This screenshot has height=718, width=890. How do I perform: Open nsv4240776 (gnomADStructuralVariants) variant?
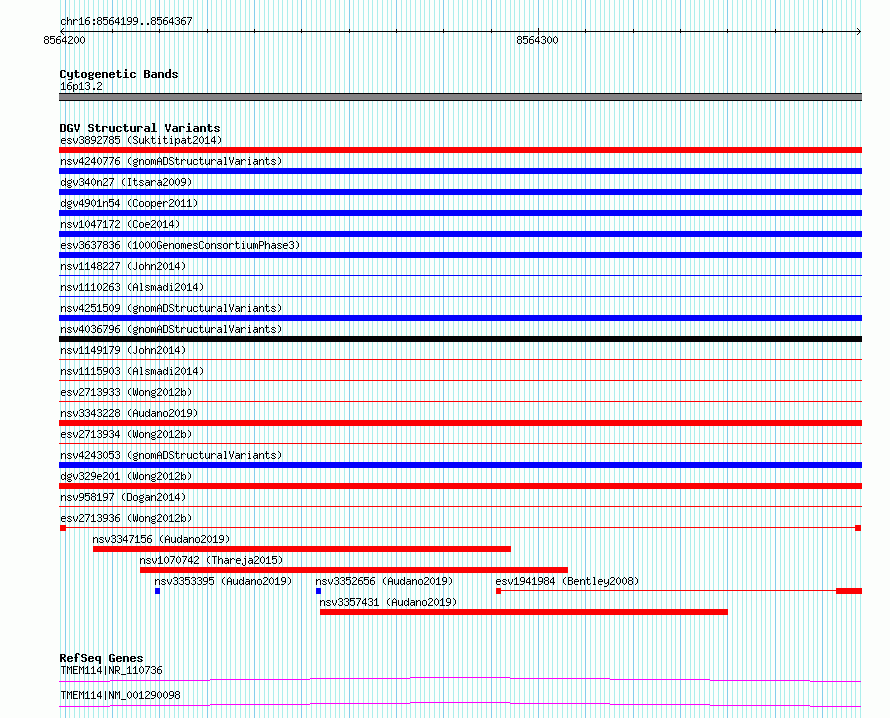tap(171, 161)
